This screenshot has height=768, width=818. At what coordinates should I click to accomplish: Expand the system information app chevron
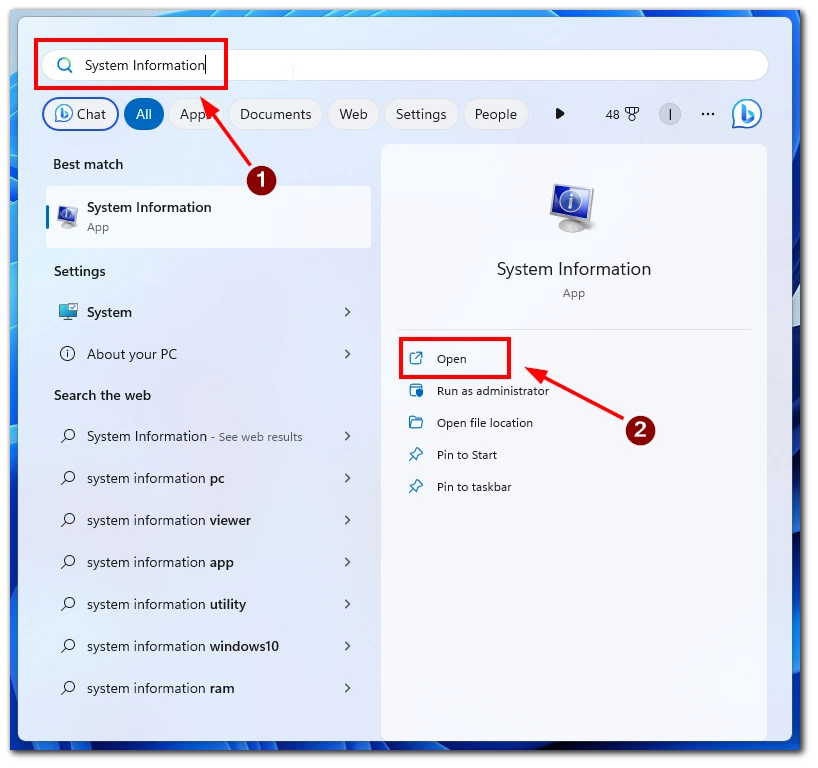click(x=347, y=562)
